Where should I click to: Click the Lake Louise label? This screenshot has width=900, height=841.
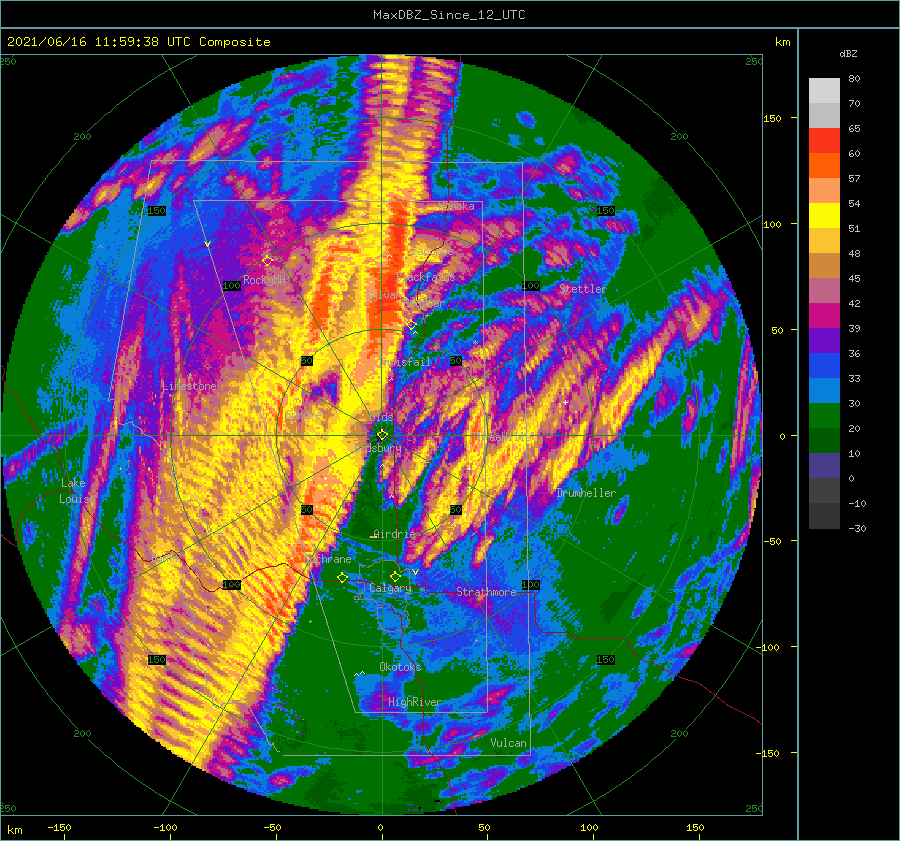(x=76, y=491)
